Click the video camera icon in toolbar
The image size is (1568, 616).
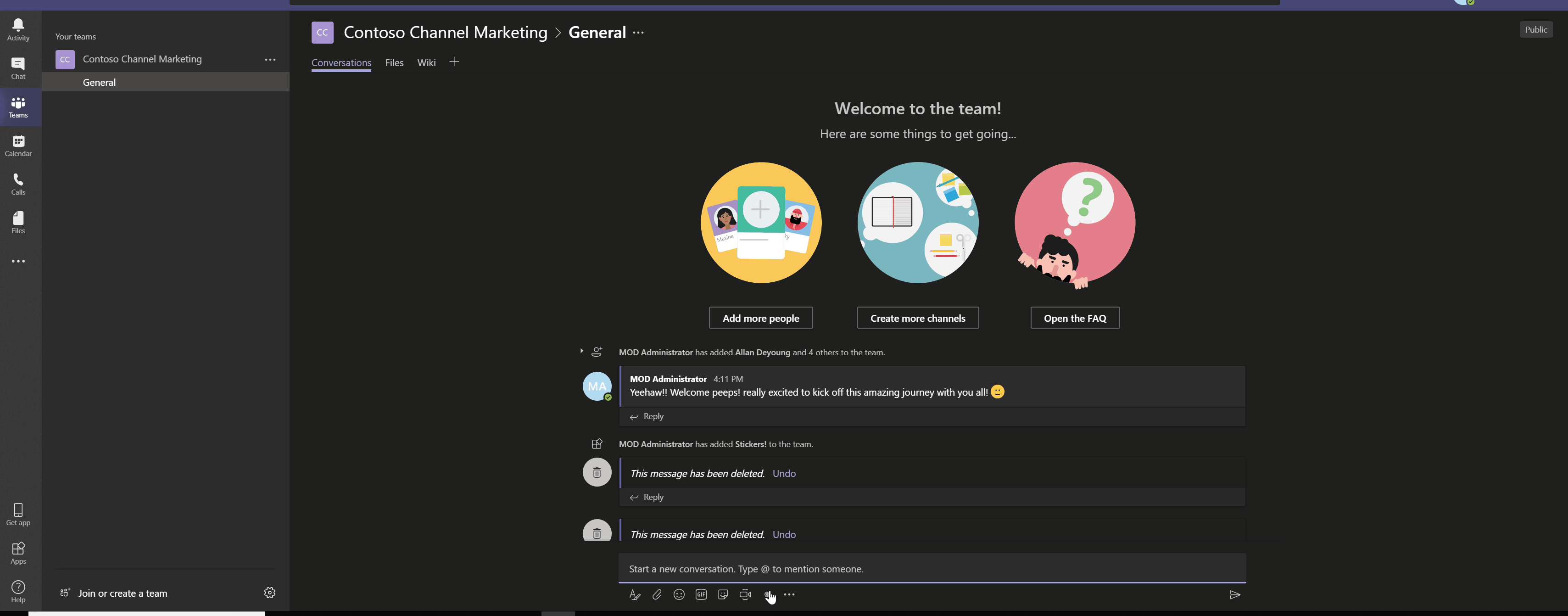click(745, 595)
